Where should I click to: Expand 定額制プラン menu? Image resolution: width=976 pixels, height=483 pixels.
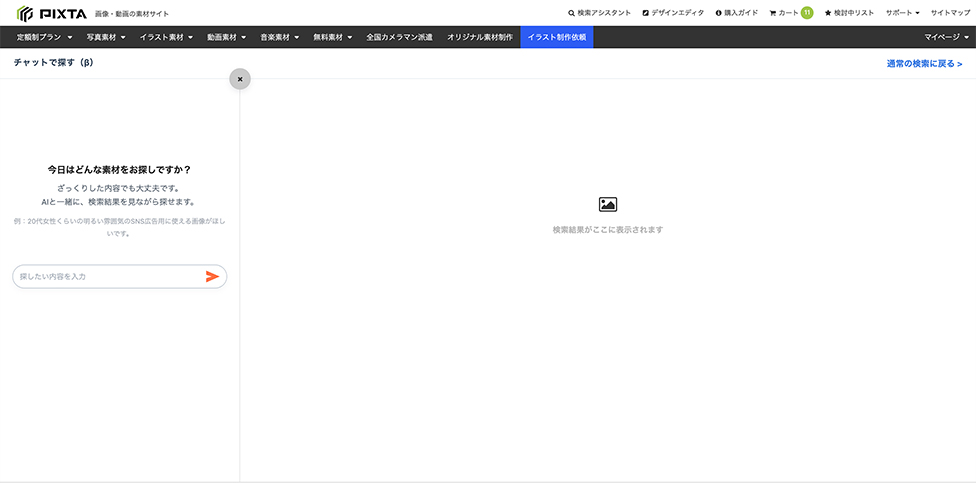click(x=45, y=37)
